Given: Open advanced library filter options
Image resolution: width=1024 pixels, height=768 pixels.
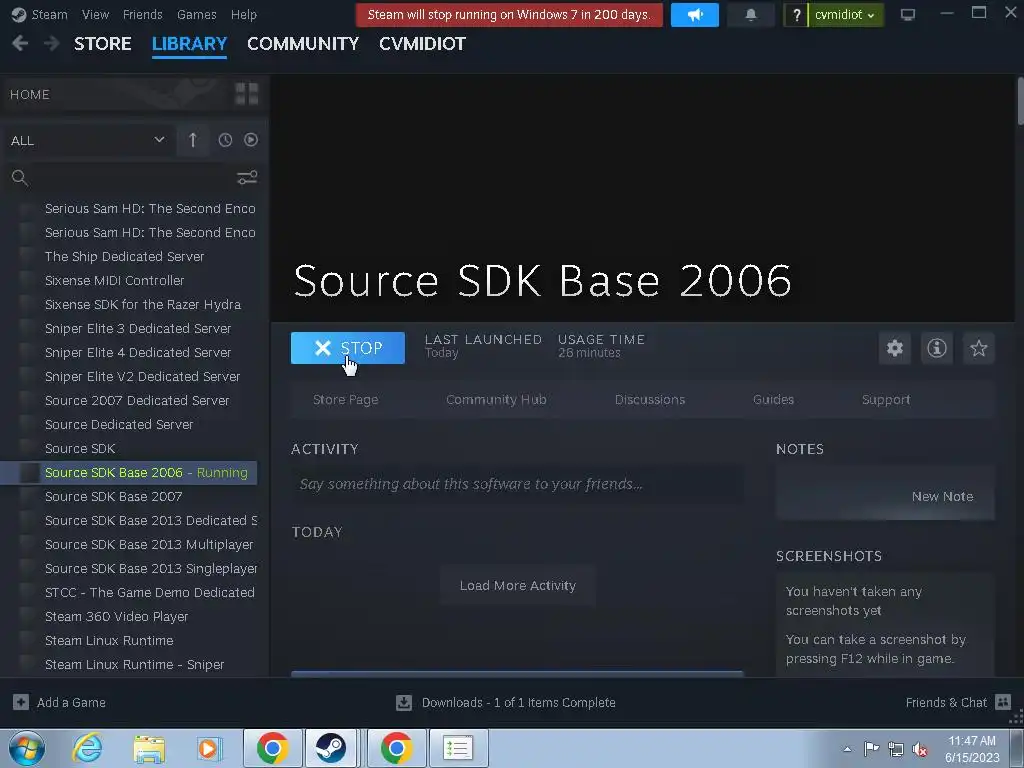Looking at the screenshot, I should (247, 178).
